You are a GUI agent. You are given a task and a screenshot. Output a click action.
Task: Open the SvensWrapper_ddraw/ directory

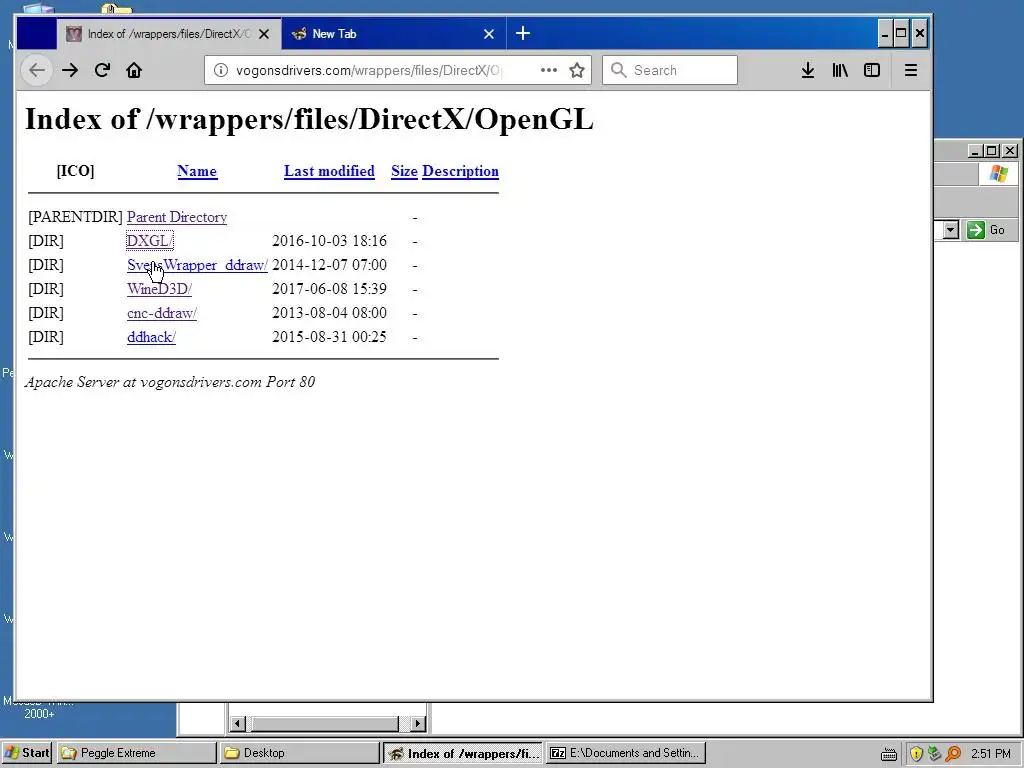pos(197,265)
